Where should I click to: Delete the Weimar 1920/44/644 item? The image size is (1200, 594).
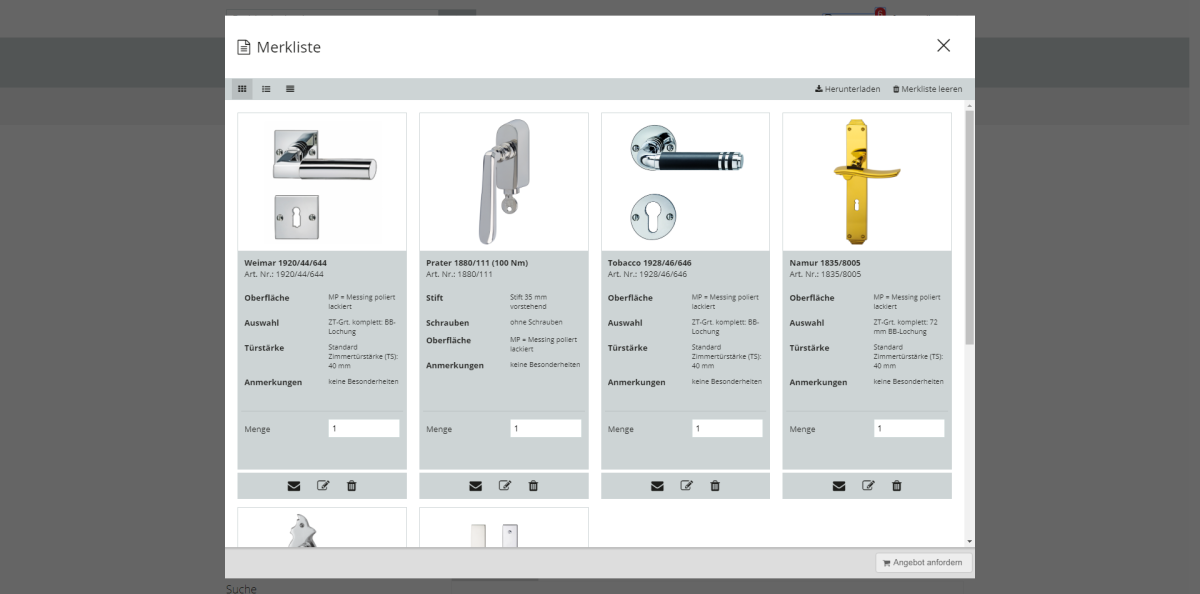point(351,486)
